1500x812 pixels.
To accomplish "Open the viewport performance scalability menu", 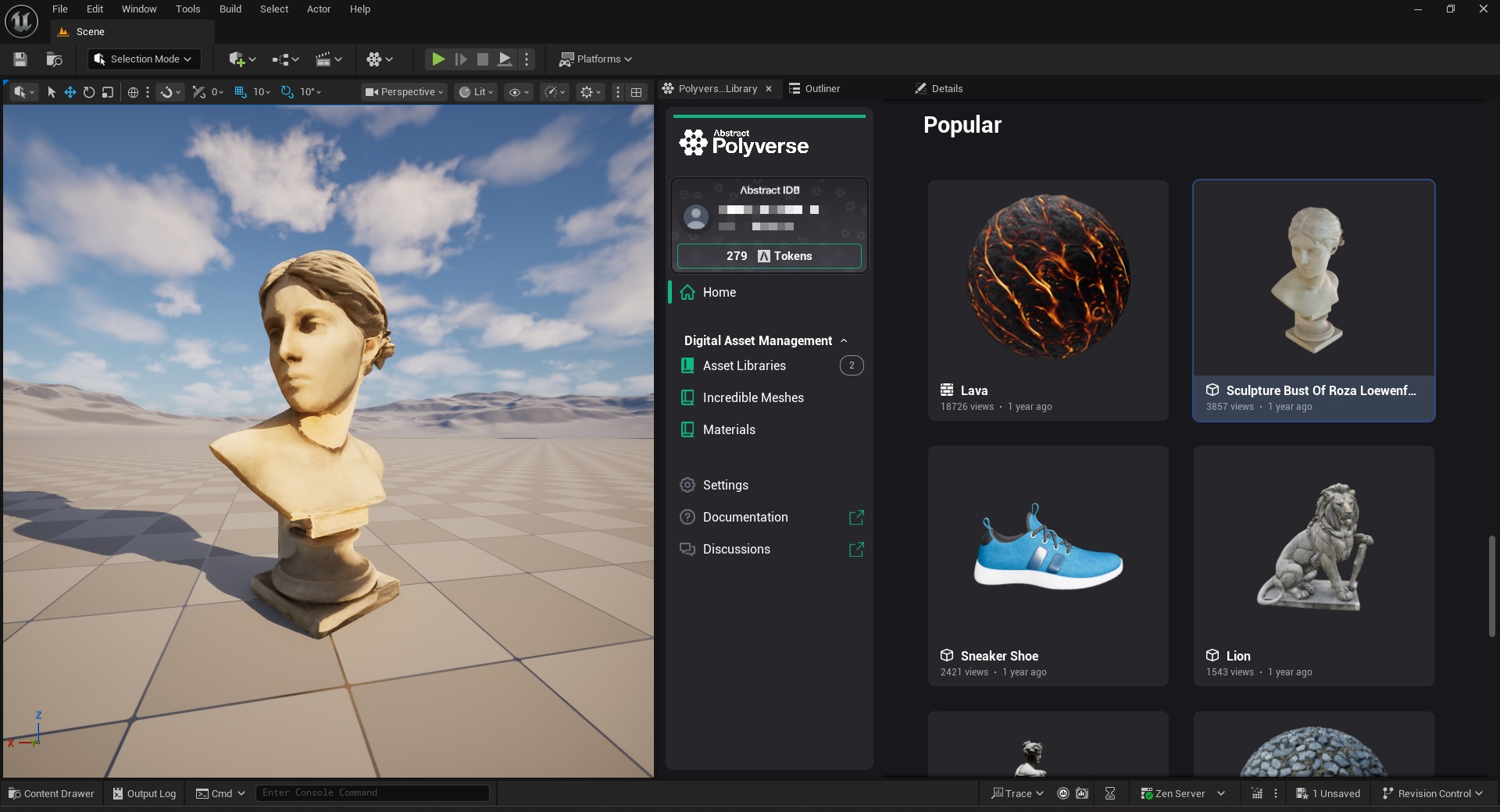I will [554, 92].
